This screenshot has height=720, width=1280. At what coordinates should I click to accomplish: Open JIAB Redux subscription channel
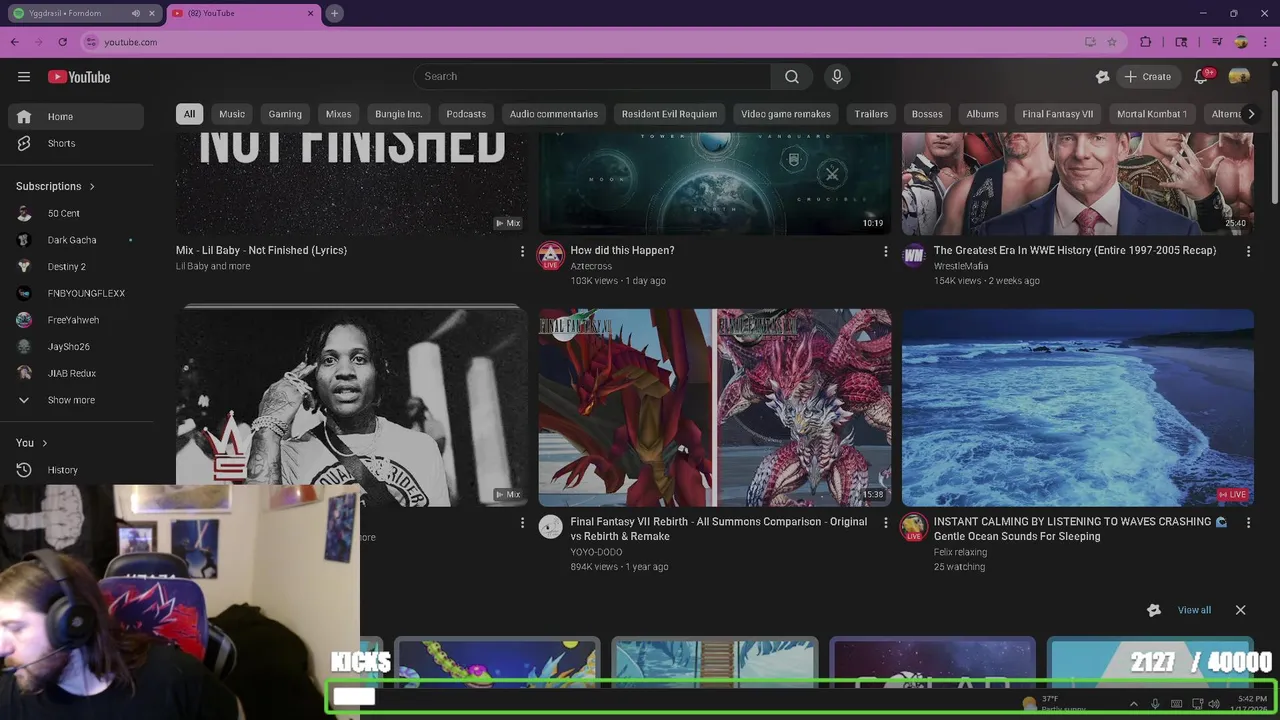76,373
